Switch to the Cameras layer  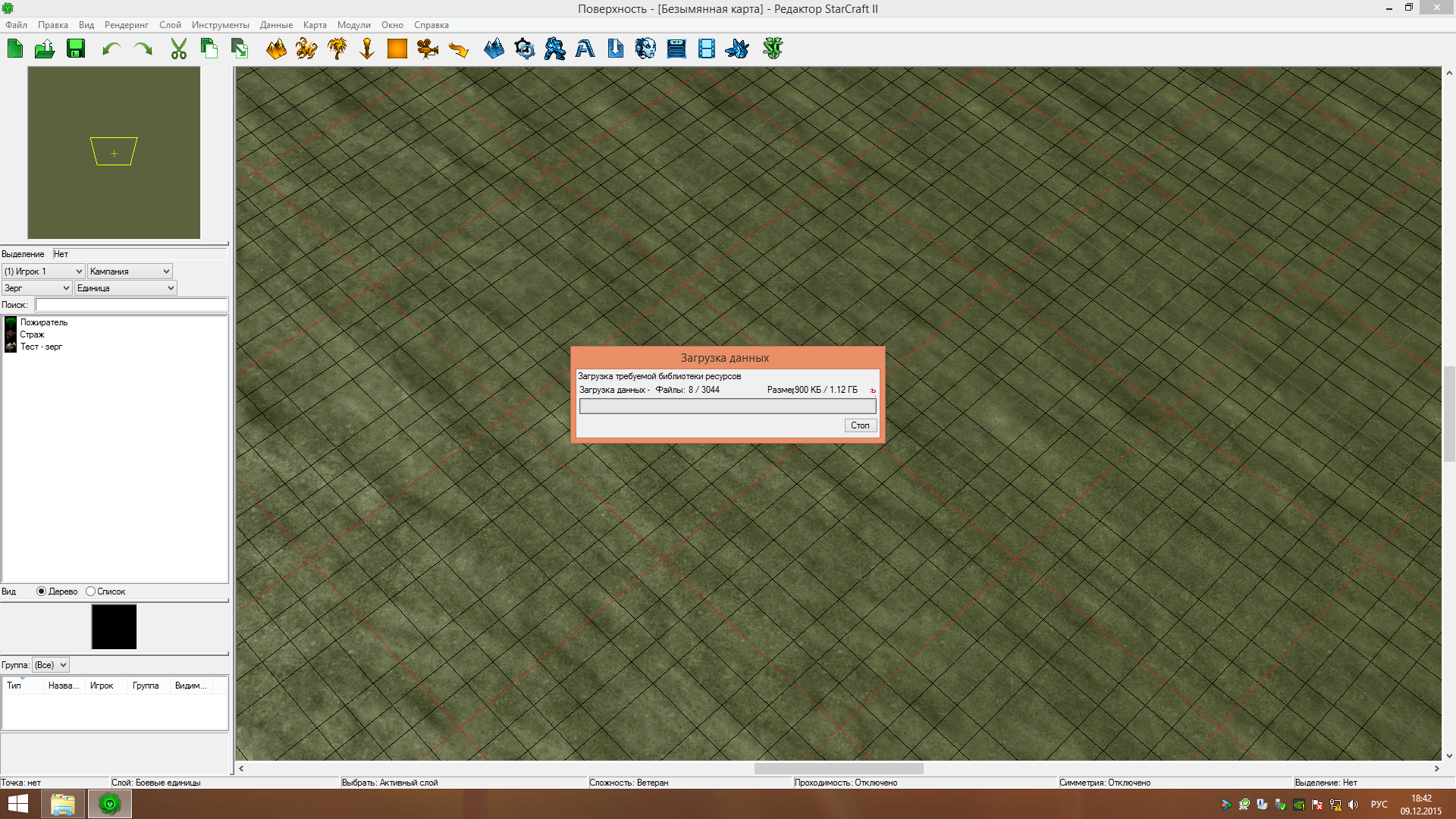coord(428,49)
